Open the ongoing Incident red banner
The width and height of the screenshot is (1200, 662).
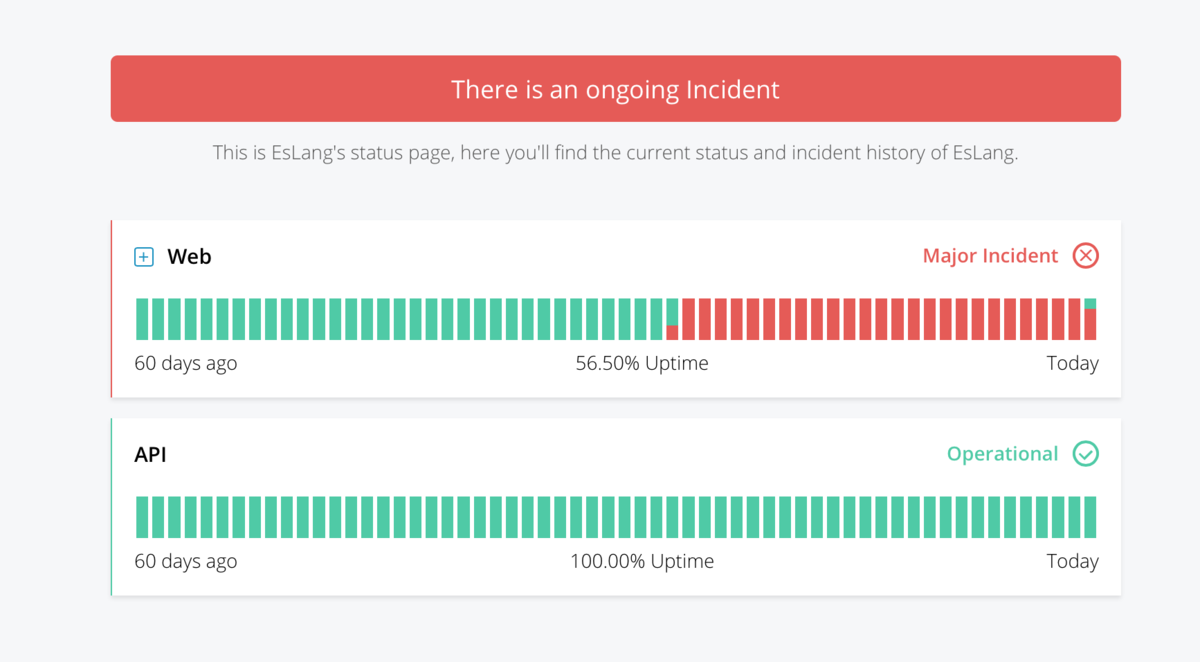[x=615, y=89]
